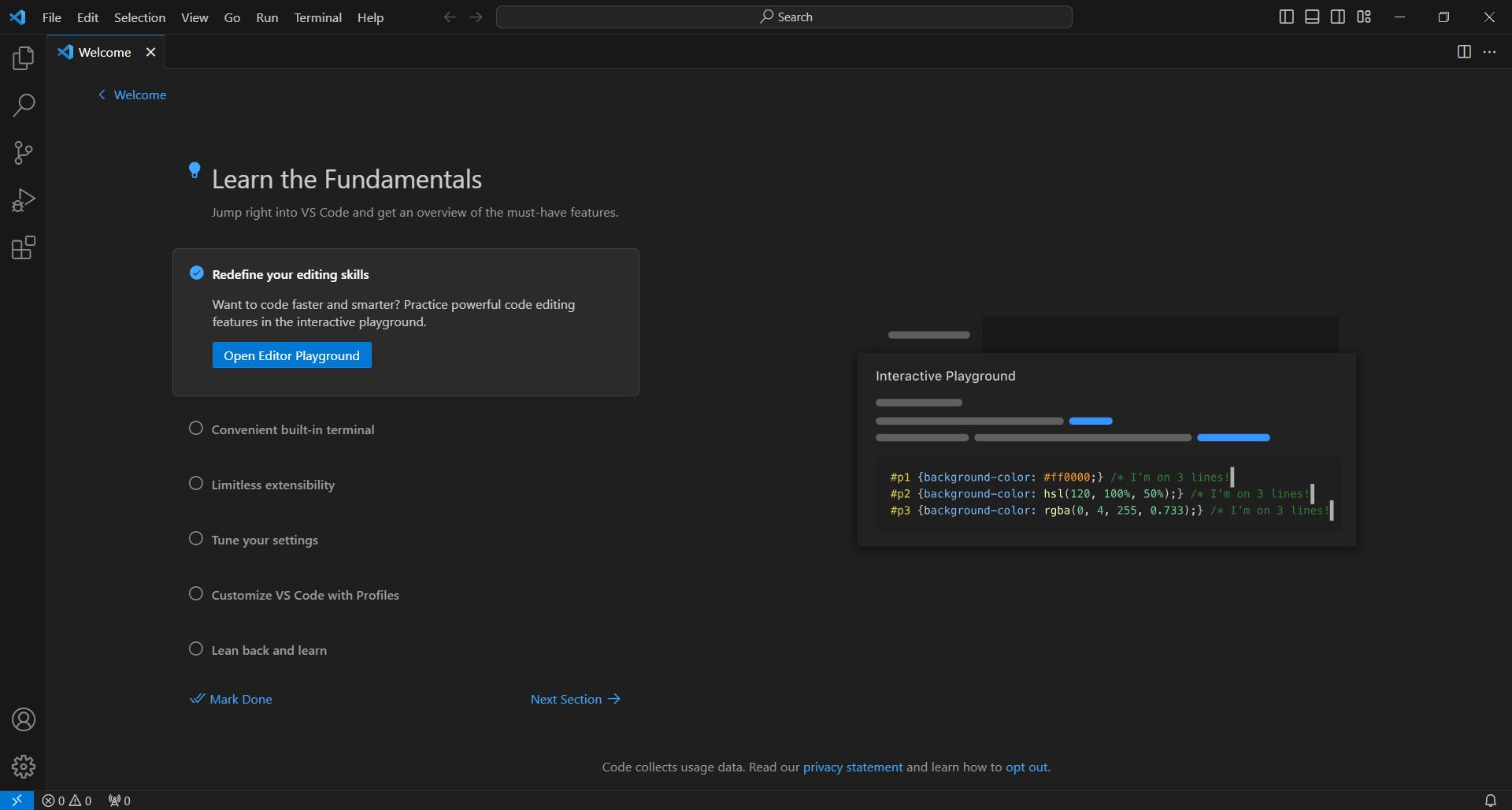This screenshot has height=810, width=1512.
Task: Open the Manage gear menu
Action: (23, 766)
